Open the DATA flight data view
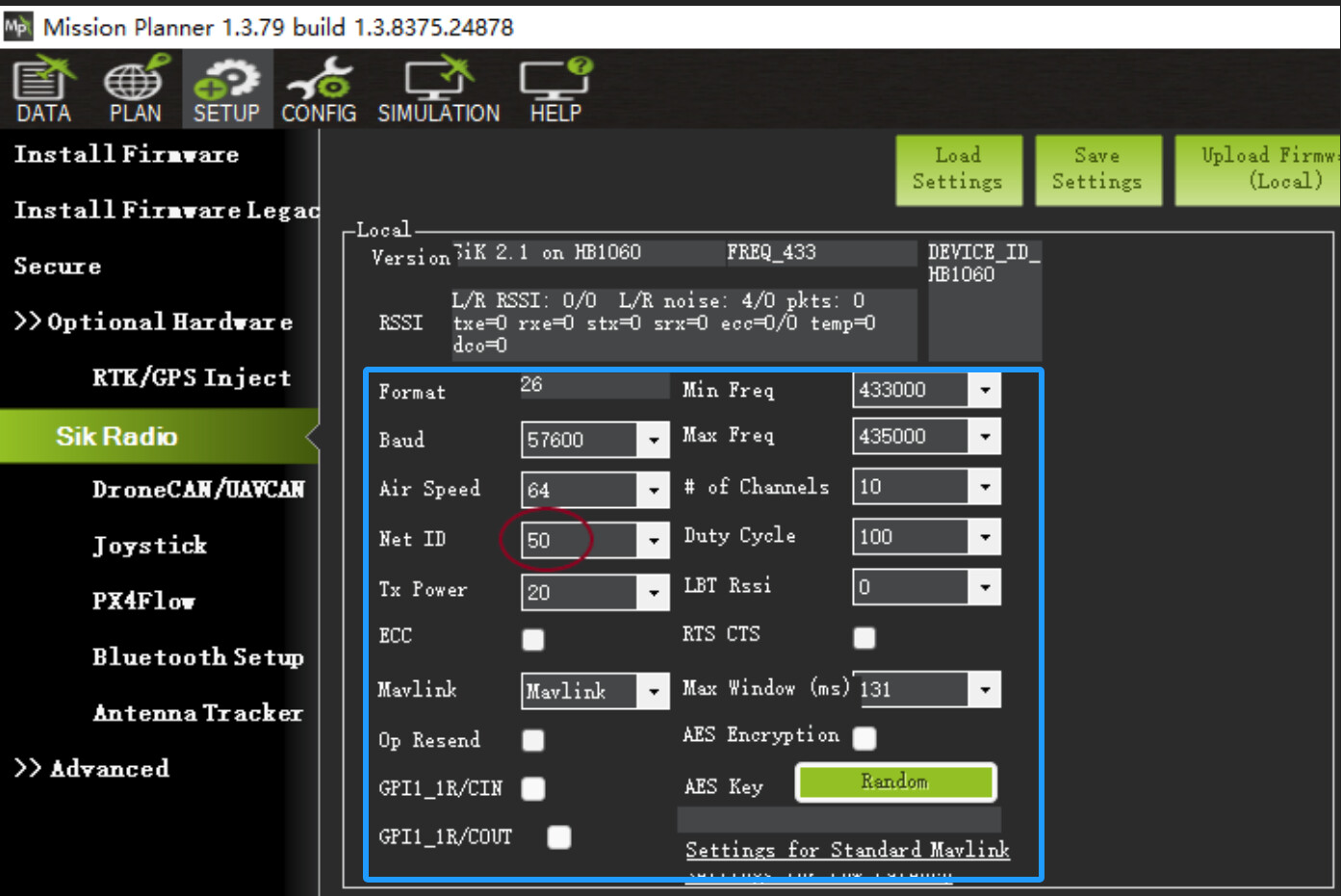 pyautogui.click(x=41, y=89)
